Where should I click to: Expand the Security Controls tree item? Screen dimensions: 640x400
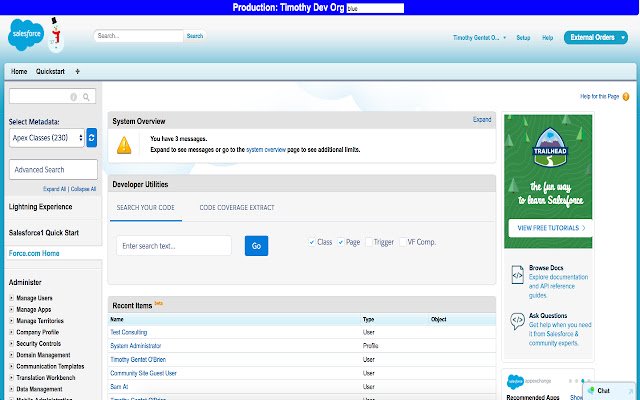pos(11,344)
